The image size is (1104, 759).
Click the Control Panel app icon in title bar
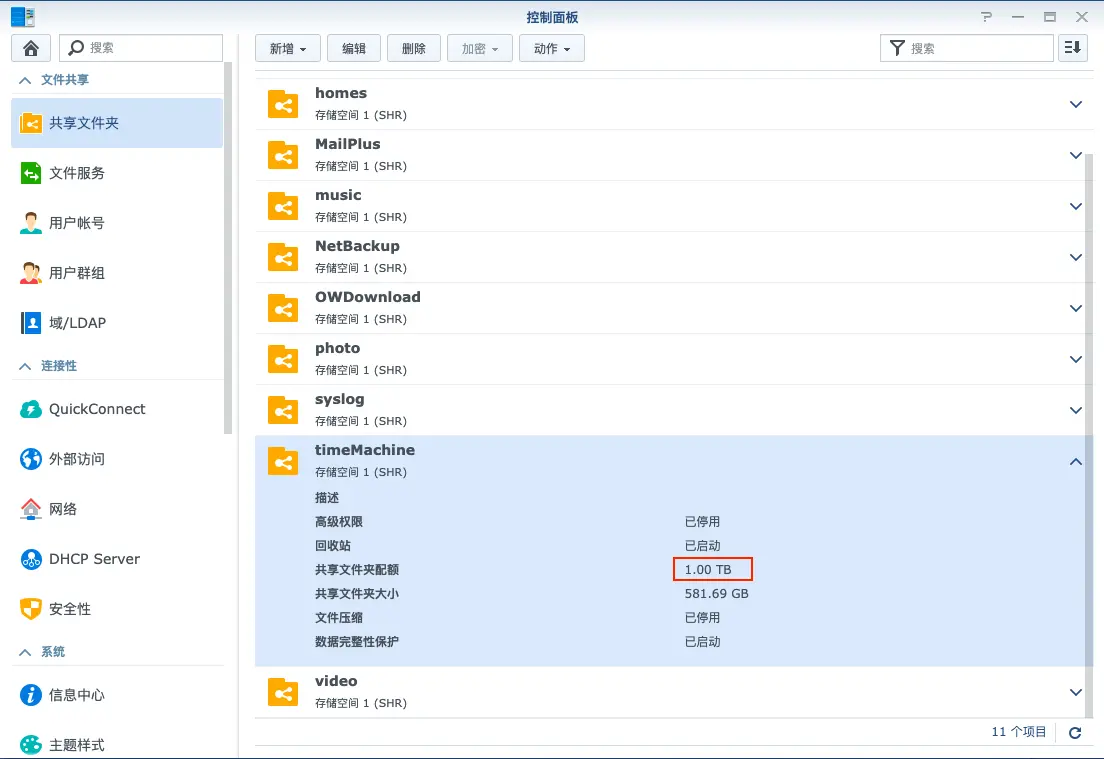(x=23, y=17)
